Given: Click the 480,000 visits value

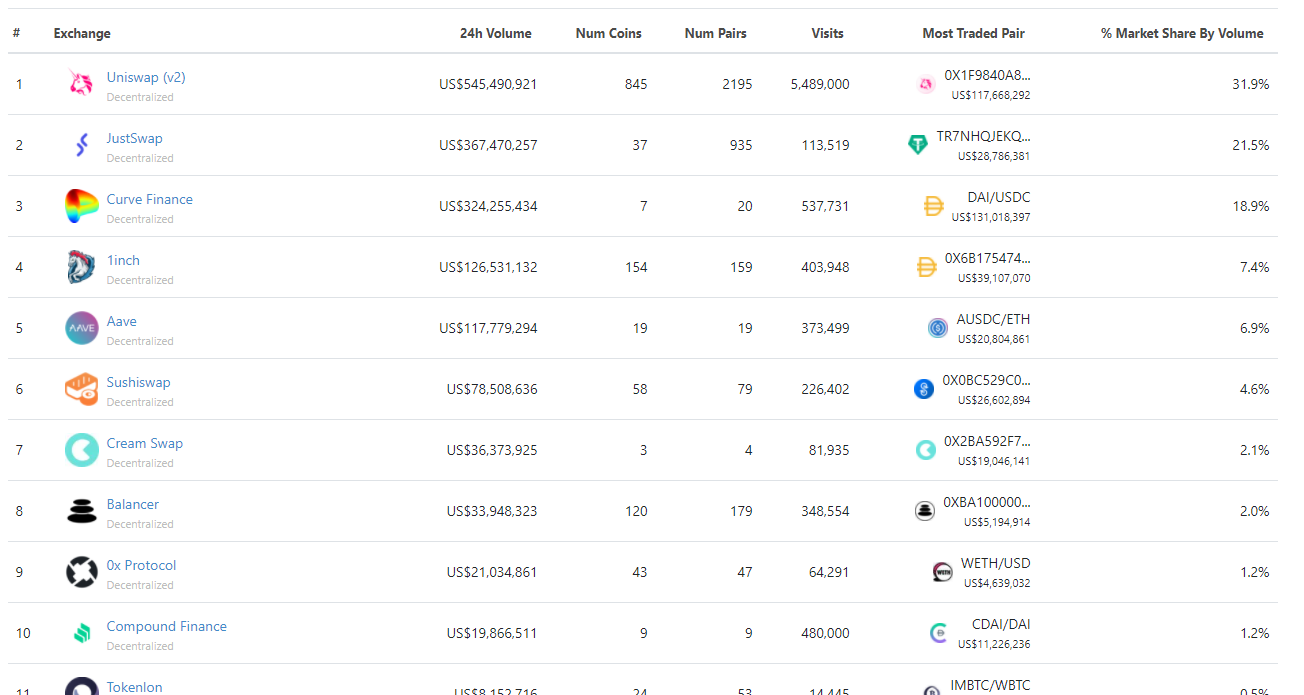Looking at the screenshot, I should point(825,633).
